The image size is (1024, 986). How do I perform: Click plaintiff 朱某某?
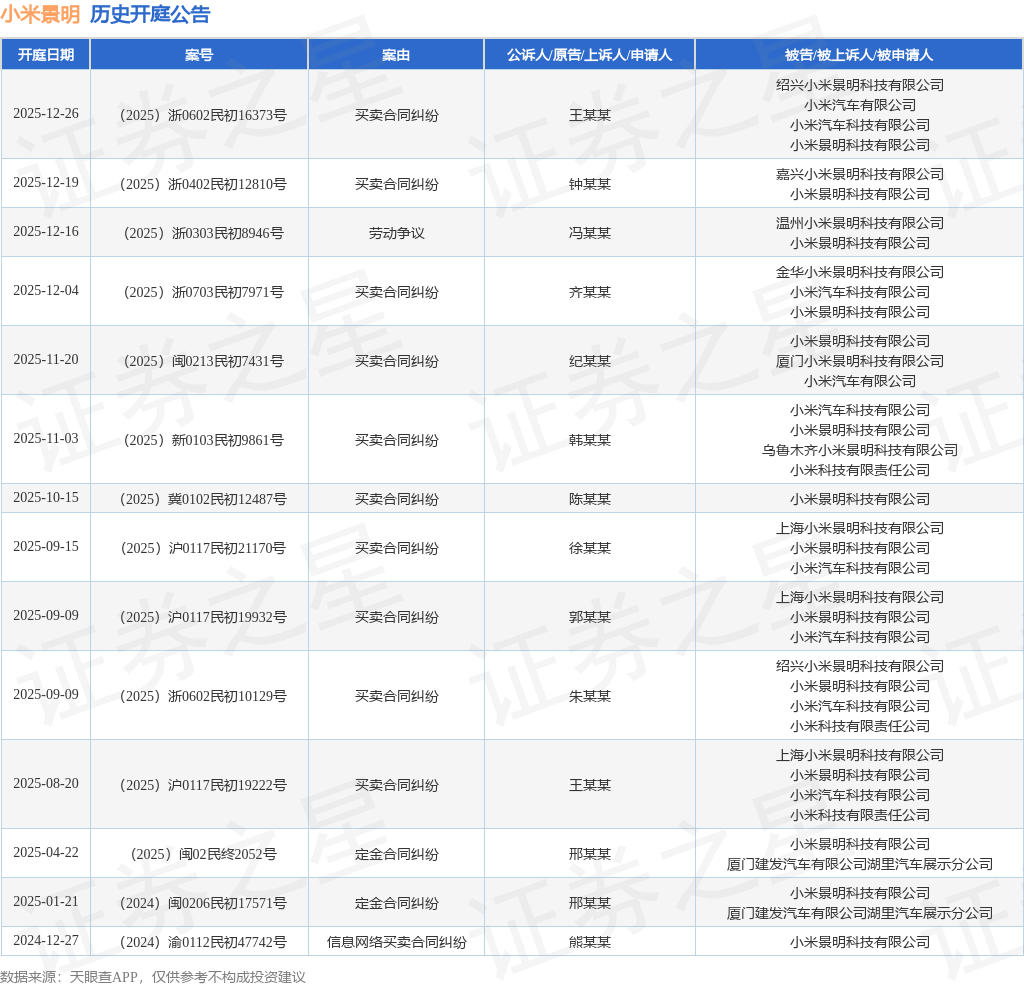(x=590, y=697)
